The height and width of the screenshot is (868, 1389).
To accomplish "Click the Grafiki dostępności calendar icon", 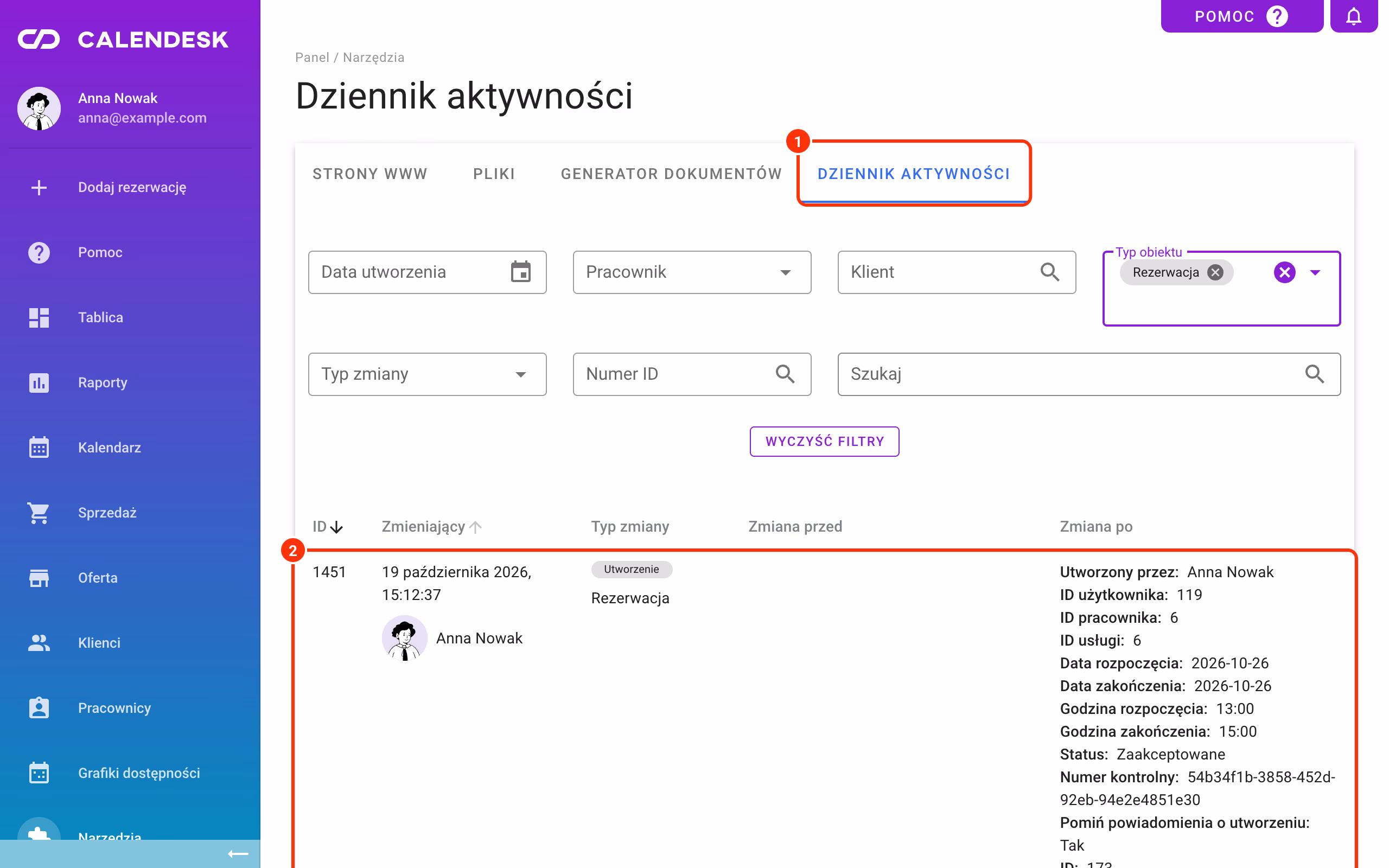I will click(x=39, y=773).
